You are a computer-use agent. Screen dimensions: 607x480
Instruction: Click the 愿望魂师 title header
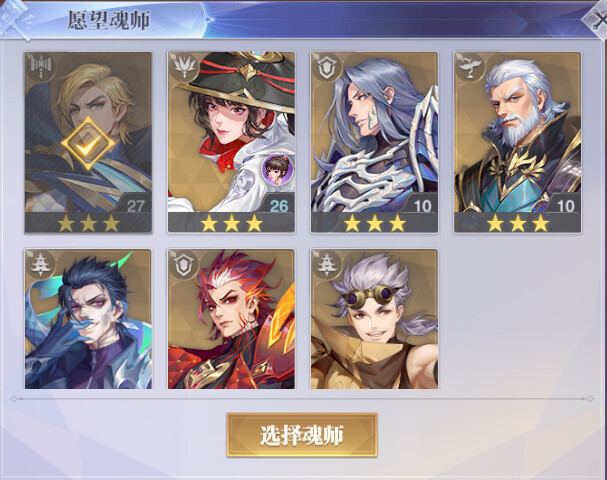tap(109, 20)
